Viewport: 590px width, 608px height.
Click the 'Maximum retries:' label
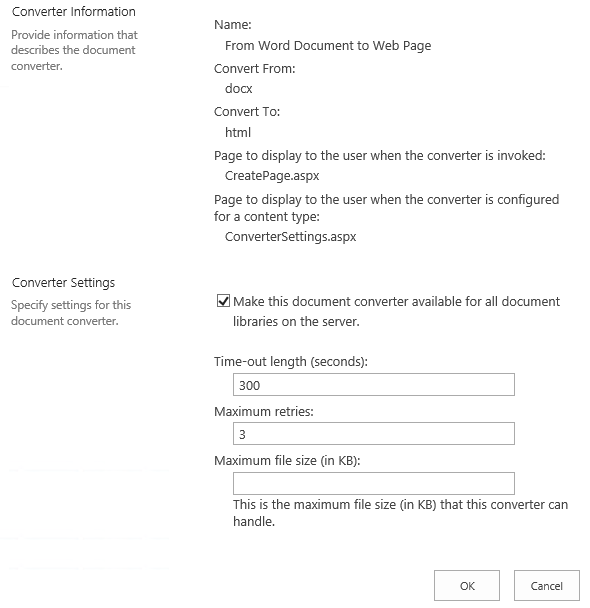click(x=264, y=411)
